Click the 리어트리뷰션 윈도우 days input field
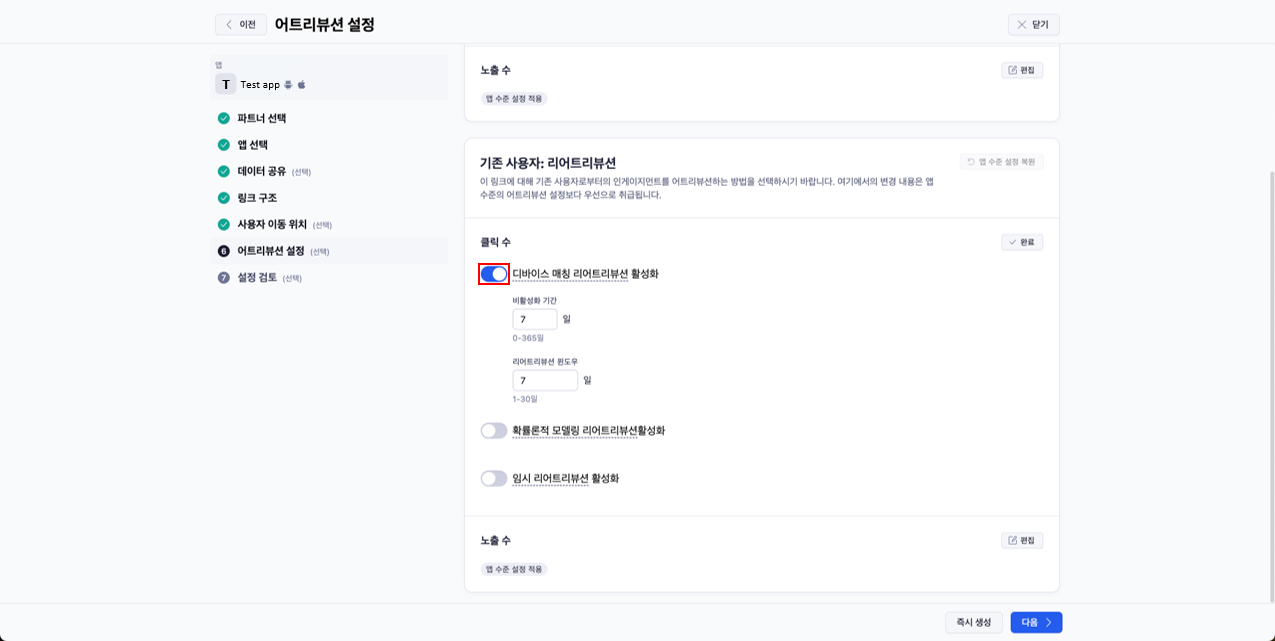The image size is (1275, 641). click(545, 381)
